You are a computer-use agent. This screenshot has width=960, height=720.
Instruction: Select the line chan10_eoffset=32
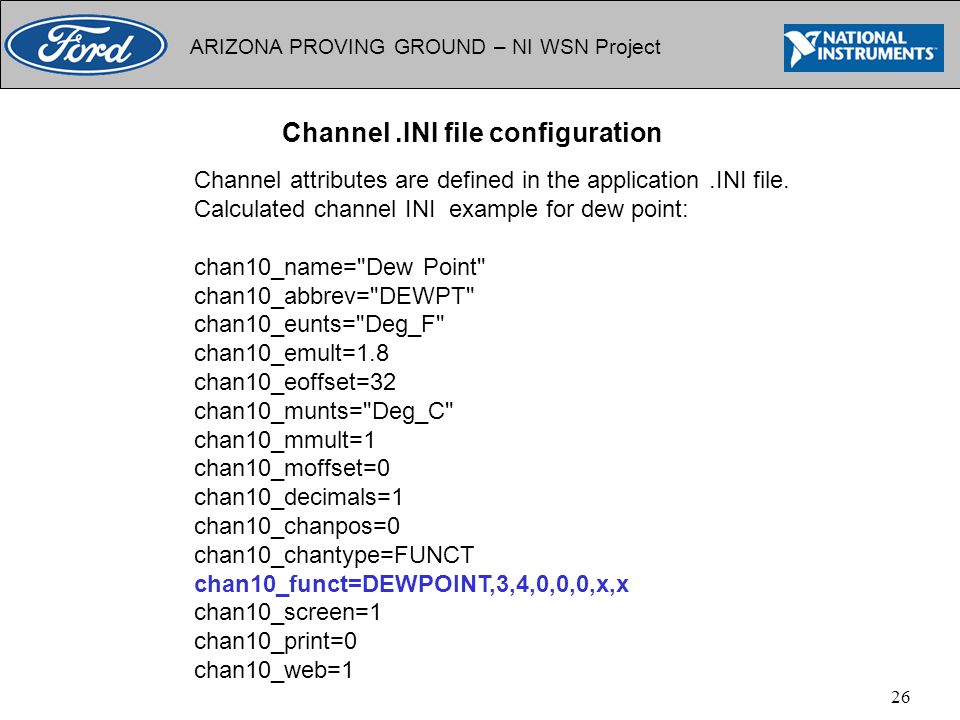tap(295, 382)
